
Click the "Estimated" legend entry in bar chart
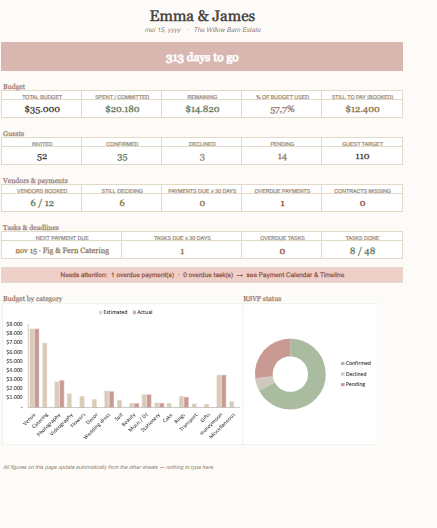pos(113,312)
